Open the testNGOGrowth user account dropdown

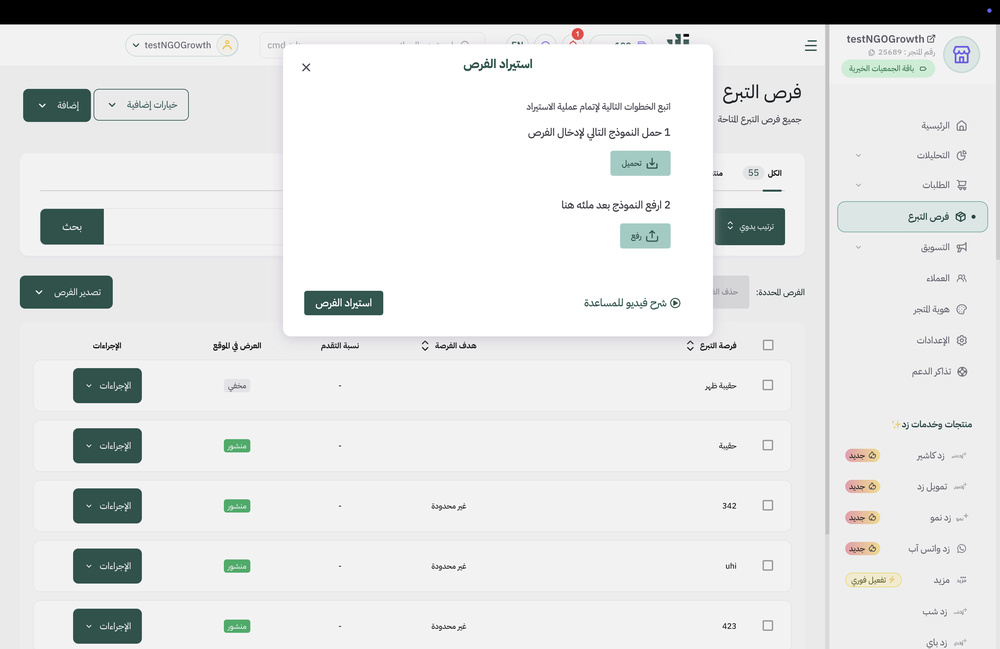tap(182, 45)
